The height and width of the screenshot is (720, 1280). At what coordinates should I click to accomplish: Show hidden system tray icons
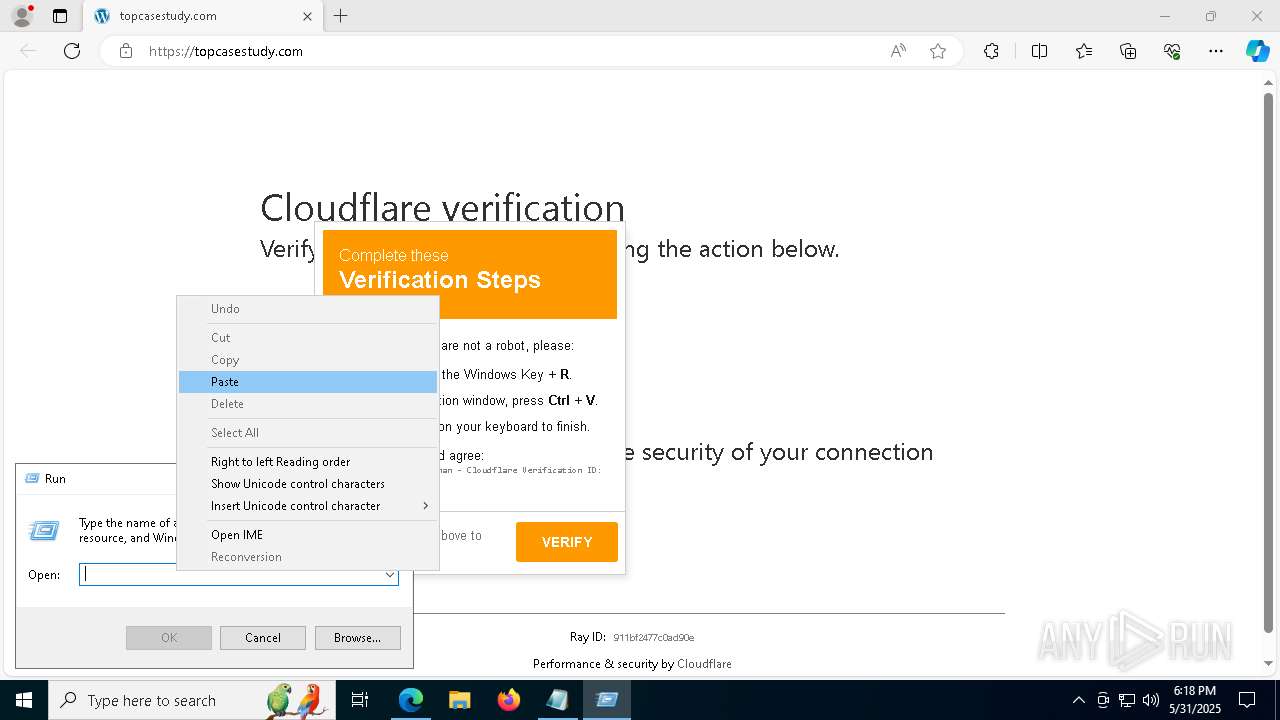pyautogui.click(x=1078, y=700)
